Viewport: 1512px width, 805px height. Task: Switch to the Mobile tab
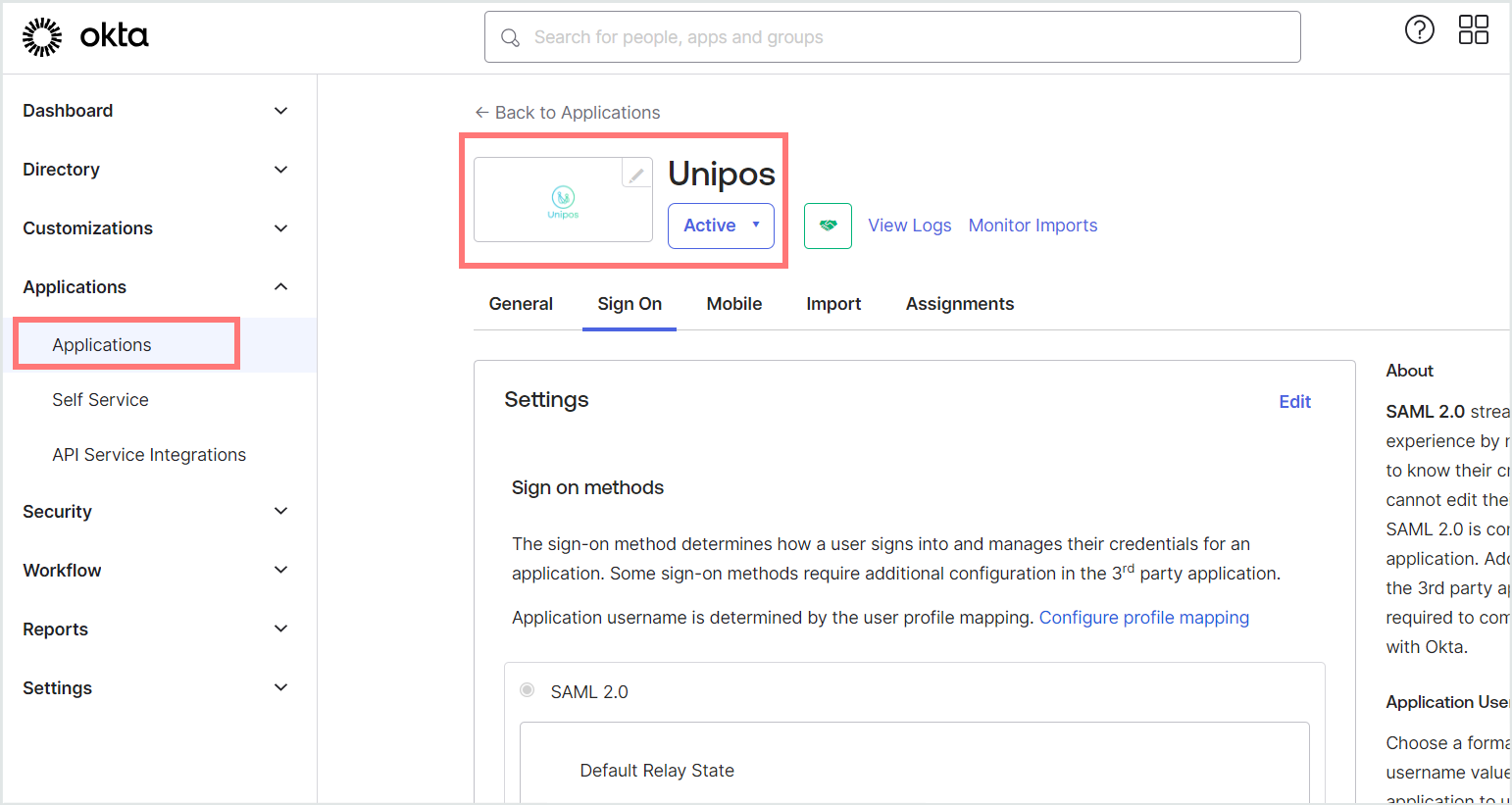[734, 304]
